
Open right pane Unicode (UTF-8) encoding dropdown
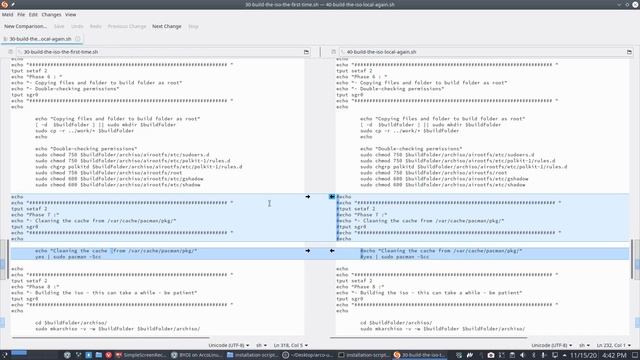point(551,345)
